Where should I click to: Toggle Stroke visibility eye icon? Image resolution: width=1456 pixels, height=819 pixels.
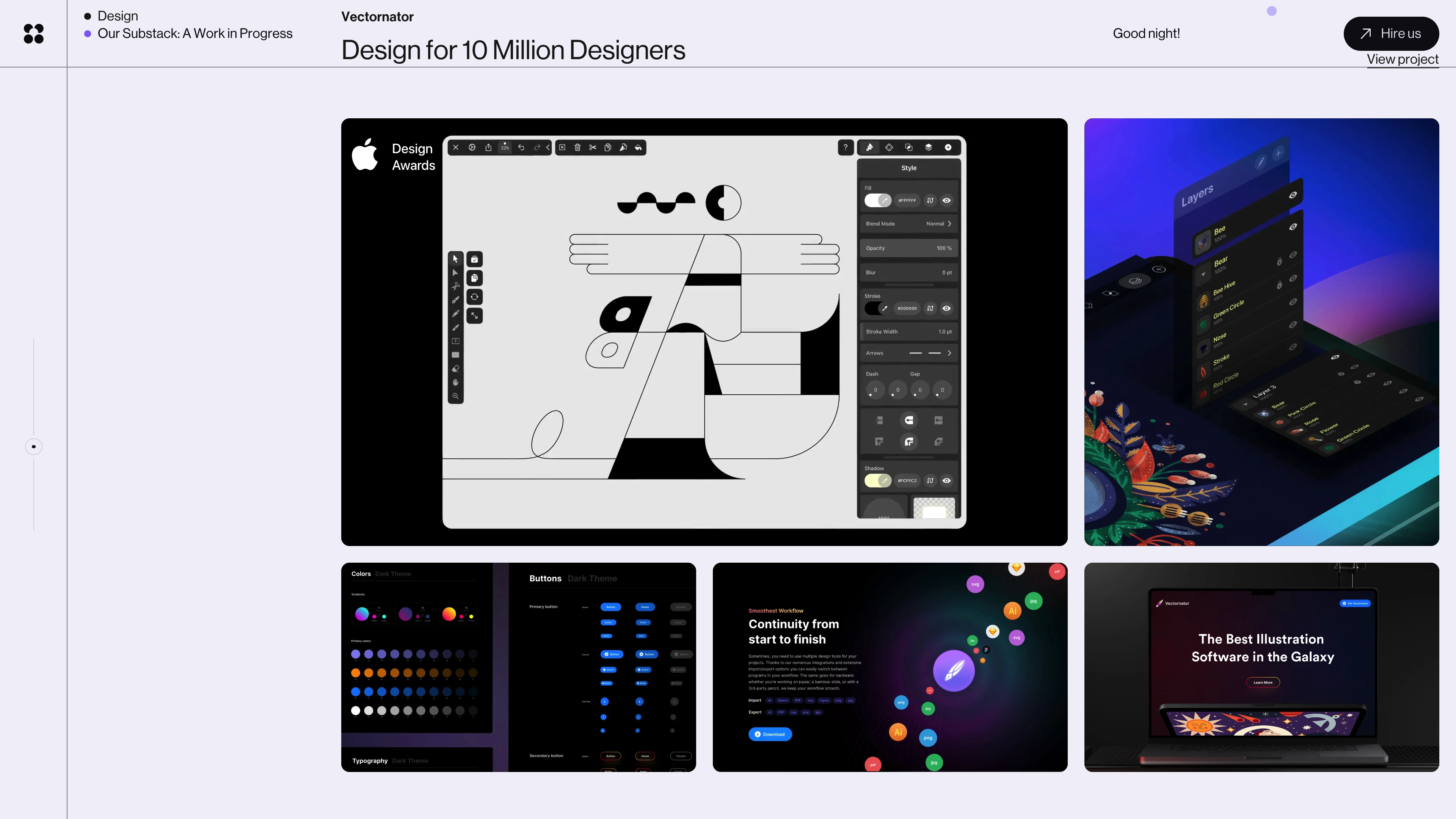coord(947,308)
